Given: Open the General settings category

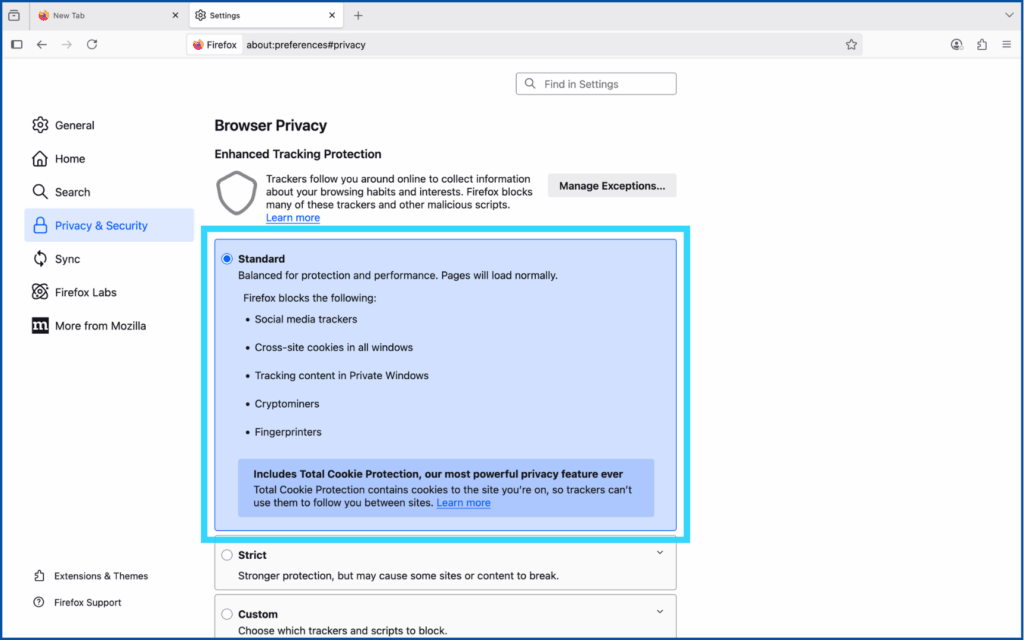Looking at the screenshot, I should point(74,125).
